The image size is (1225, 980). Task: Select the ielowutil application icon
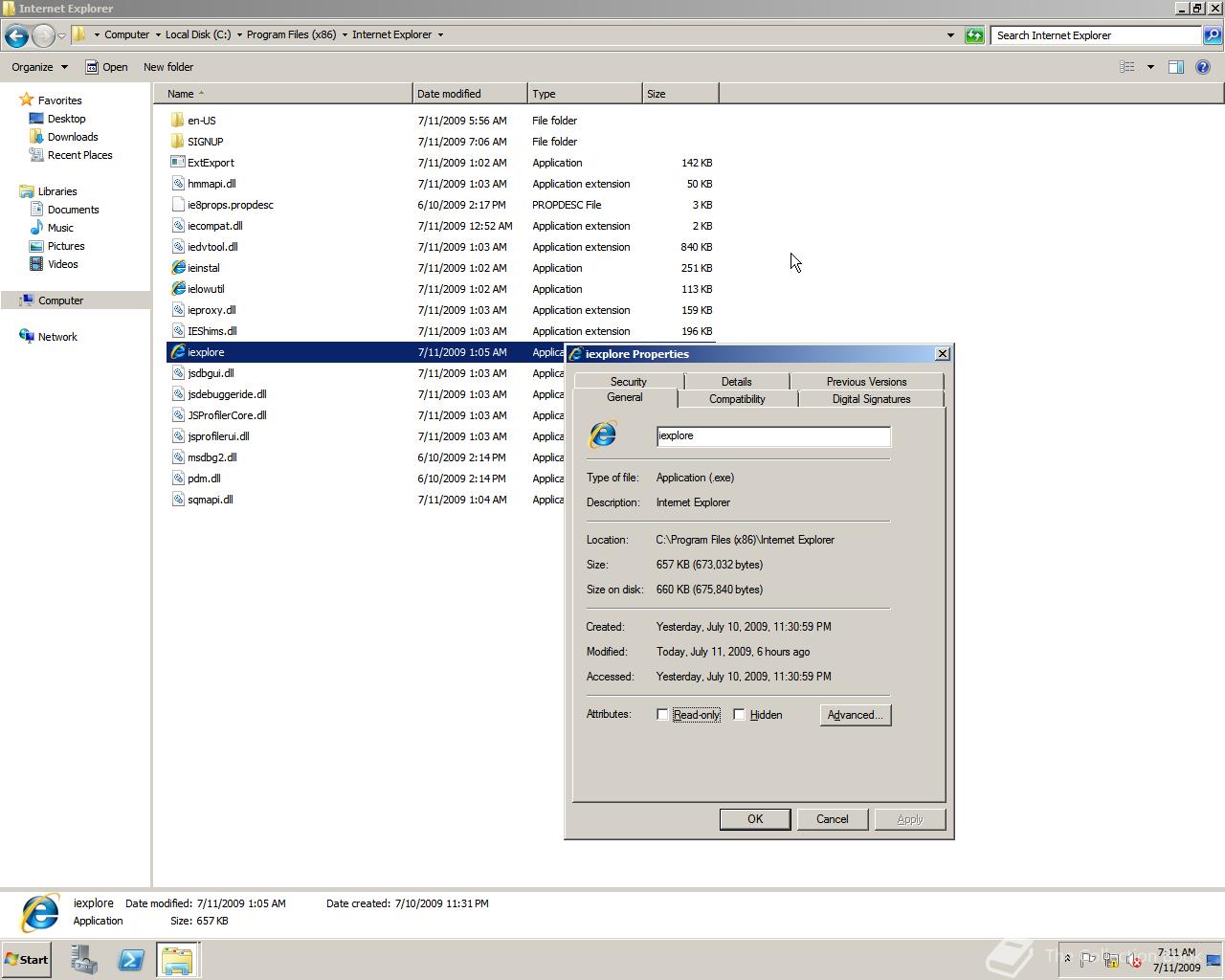click(x=178, y=289)
